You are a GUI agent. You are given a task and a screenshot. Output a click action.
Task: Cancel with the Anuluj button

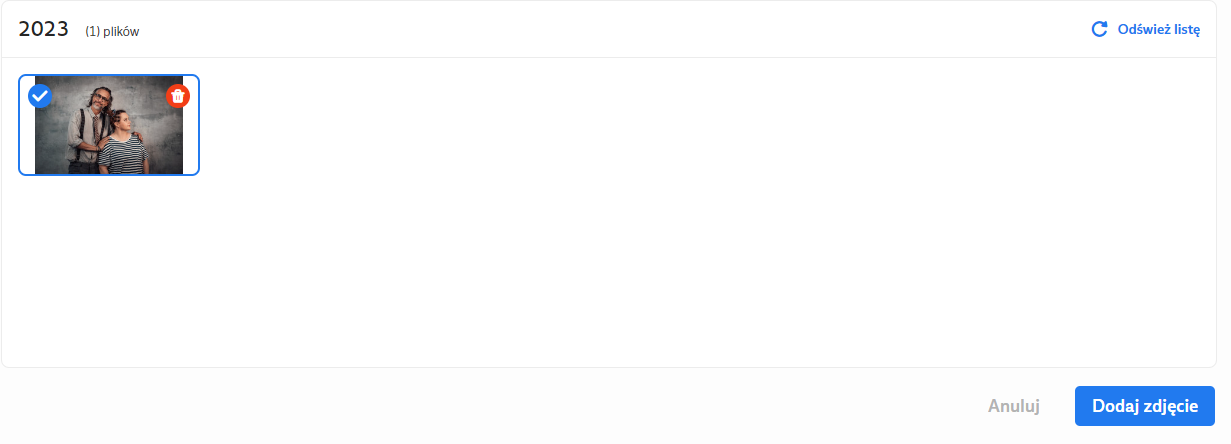(x=1014, y=406)
